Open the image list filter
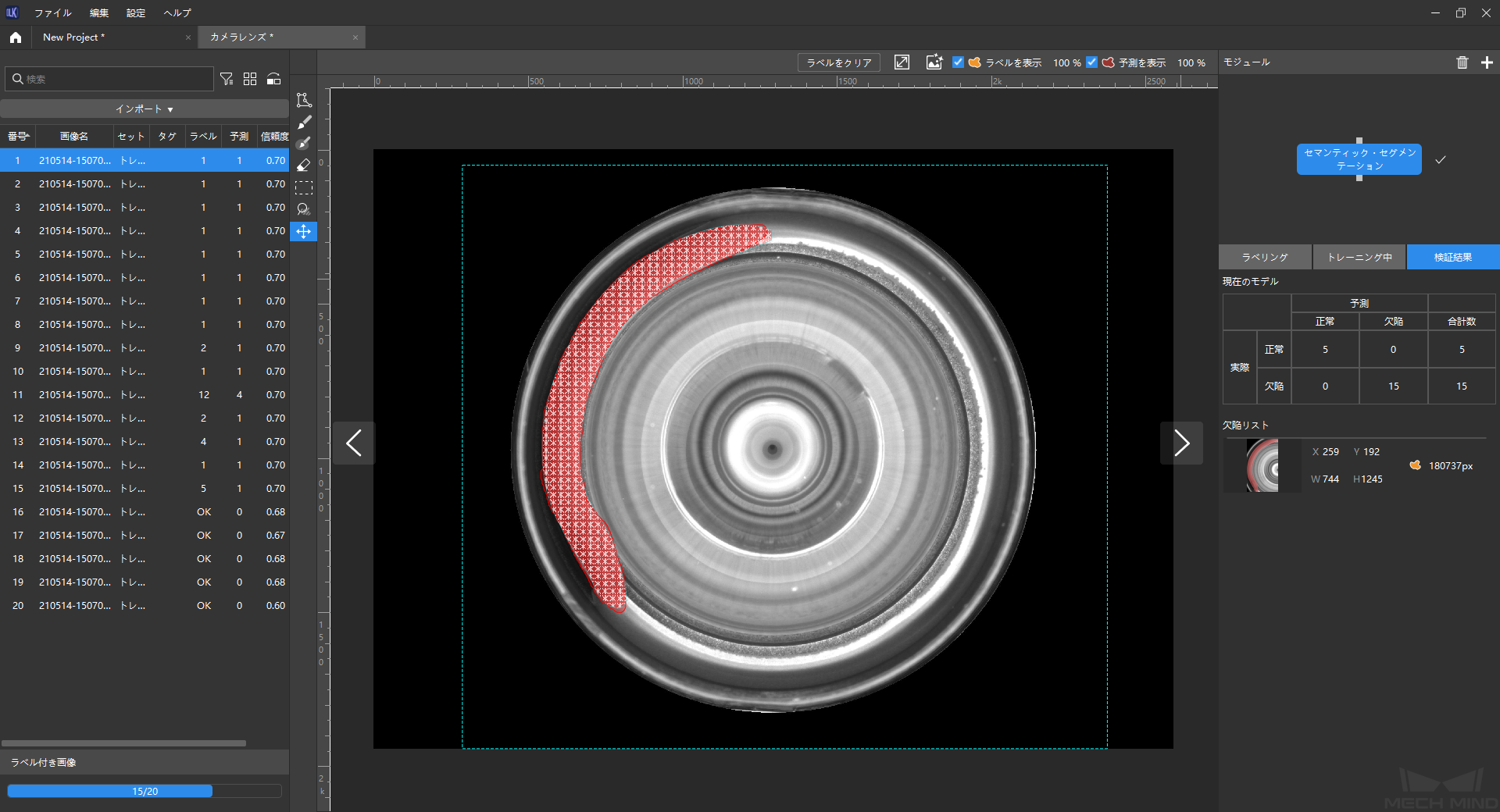The image size is (1500, 812). (227, 79)
